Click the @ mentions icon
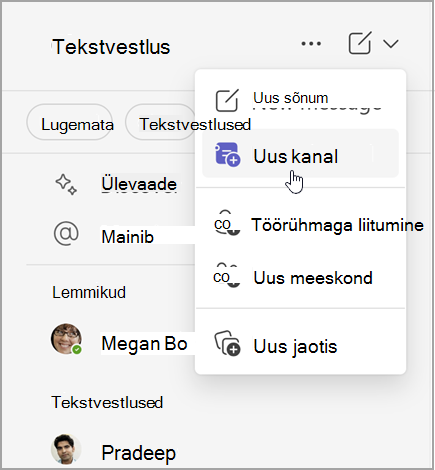 (x=66, y=234)
